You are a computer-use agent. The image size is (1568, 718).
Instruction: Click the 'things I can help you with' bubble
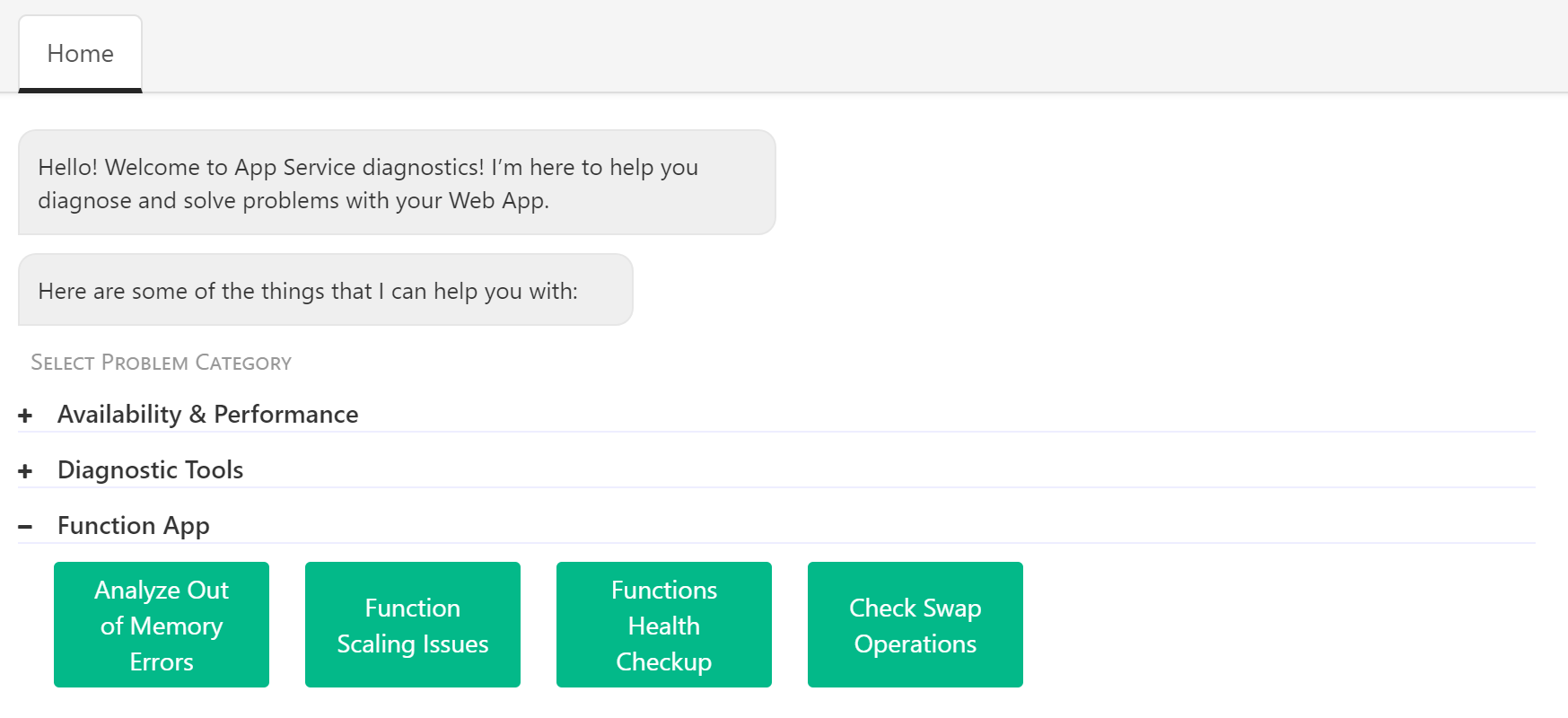click(x=325, y=291)
